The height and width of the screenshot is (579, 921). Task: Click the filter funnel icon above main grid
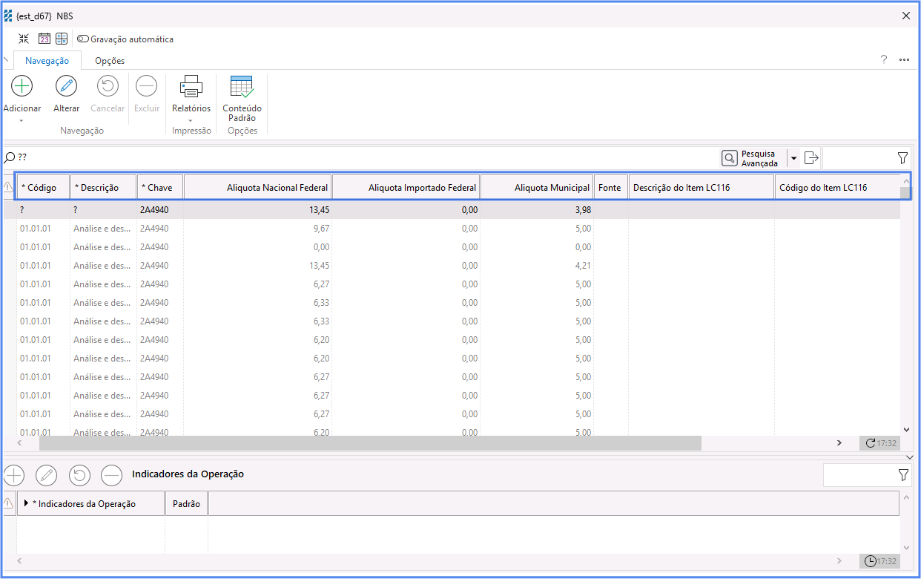(x=903, y=158)
